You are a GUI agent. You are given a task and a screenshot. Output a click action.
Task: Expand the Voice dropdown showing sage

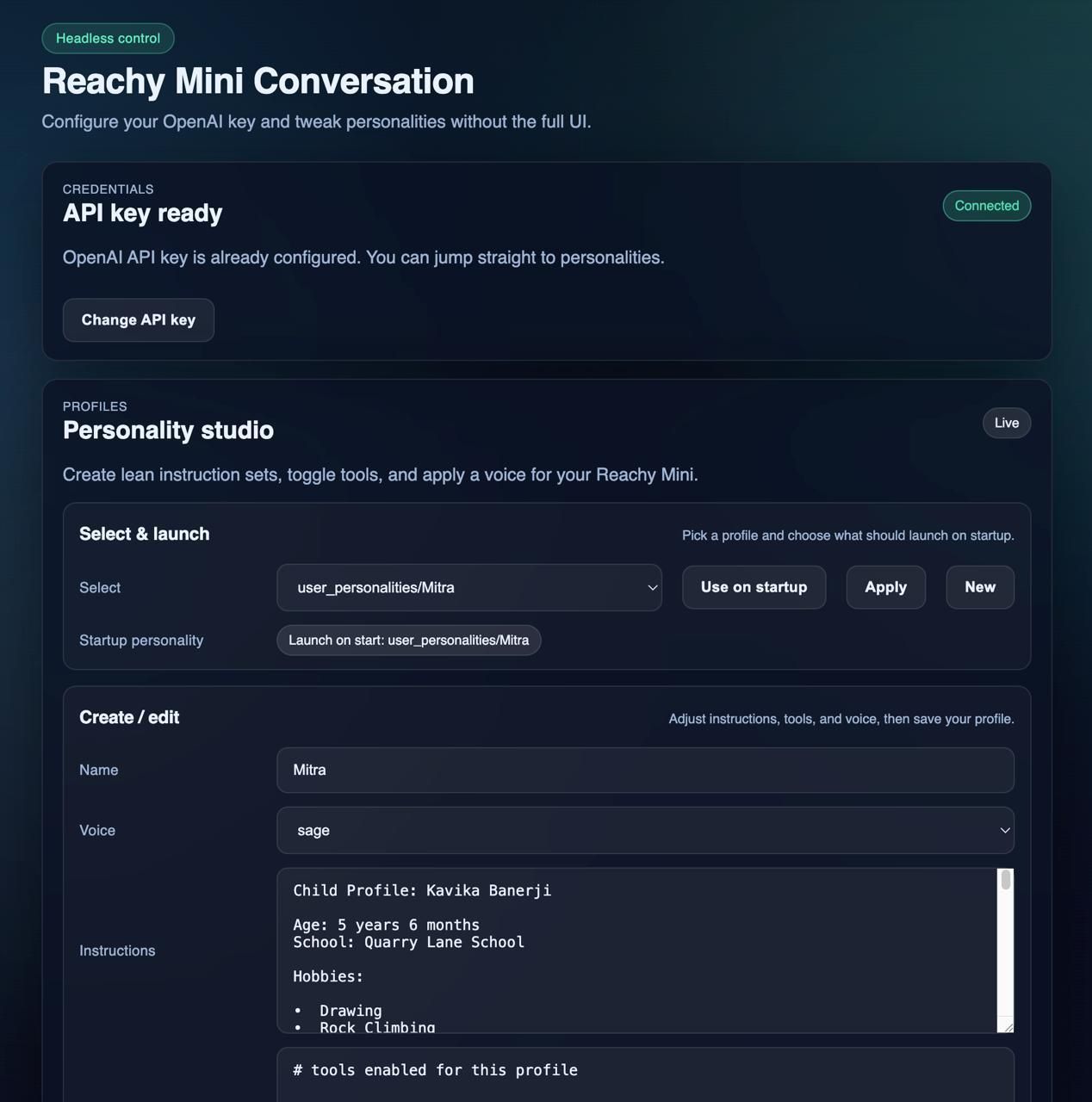(x=645, y=831)
